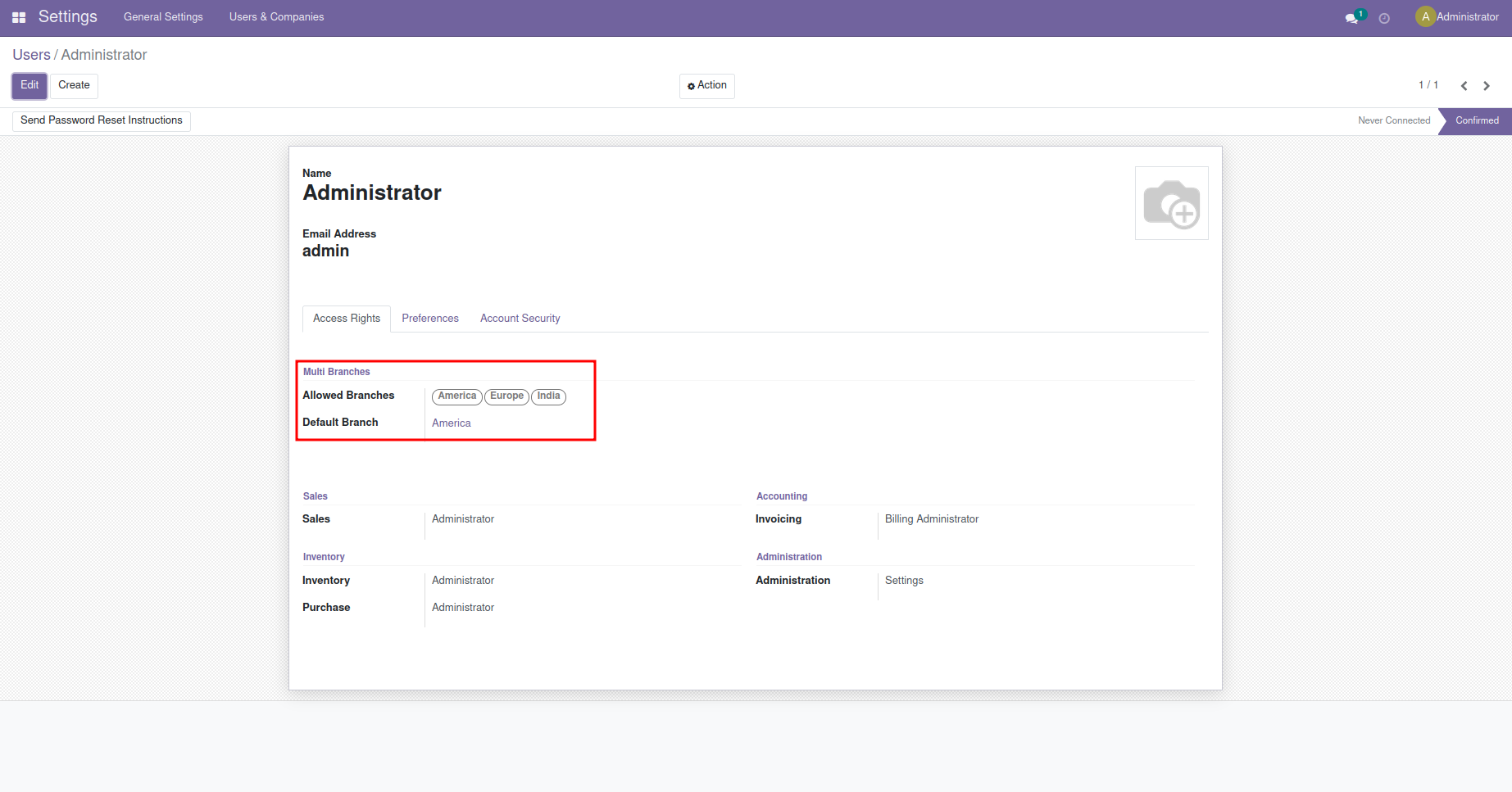Screen dimensions: 1512x792
Task: Click the Edit button
Action: [30, 85]
